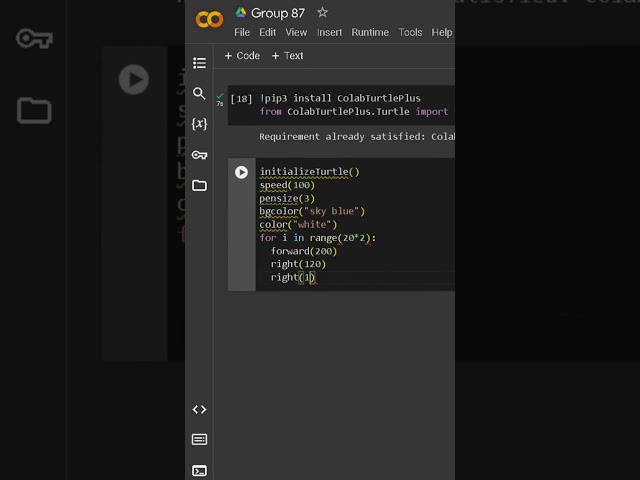Click the Google Drive icon next to Group 87

pyautogui.click(x=241, y=13)
